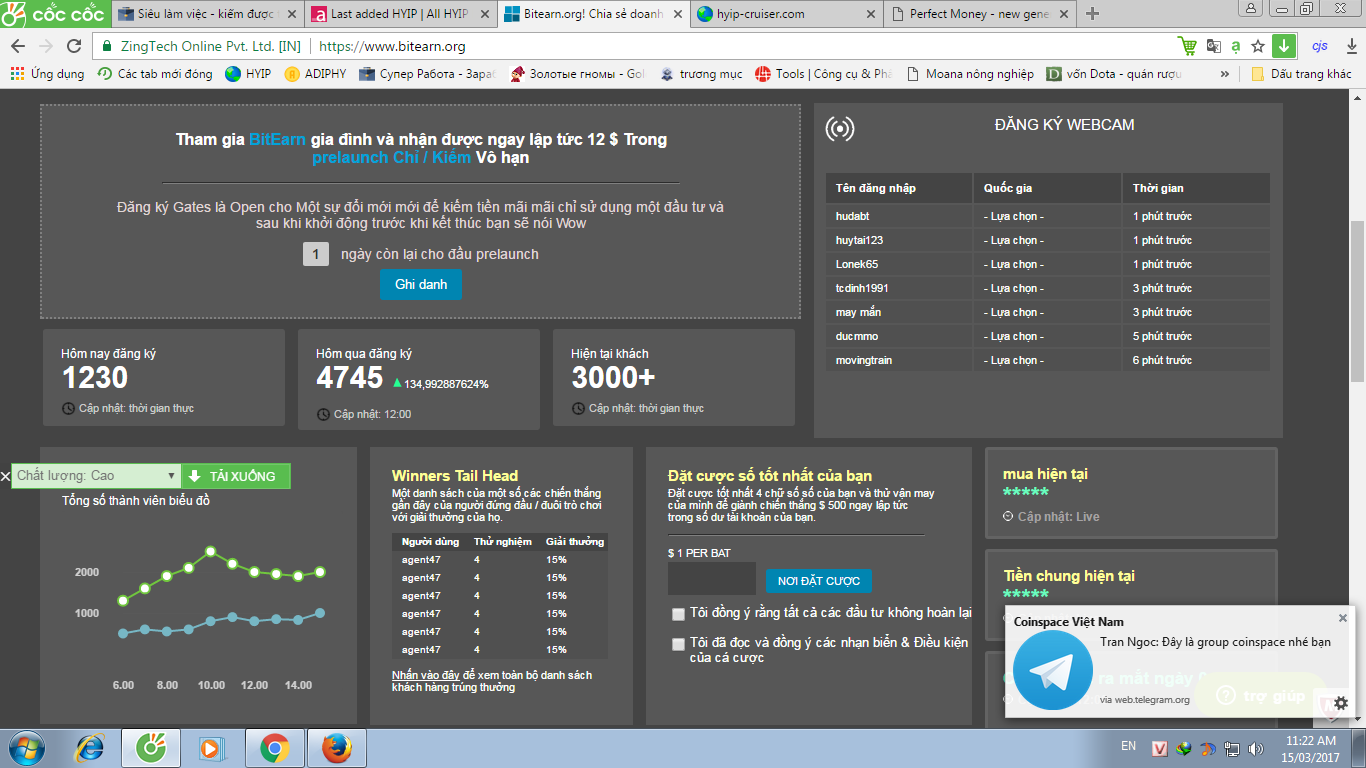This screenshot has height=768, width=1366.
Task: Open Windows Media Player from the taskbar
Action: [211, 747]
